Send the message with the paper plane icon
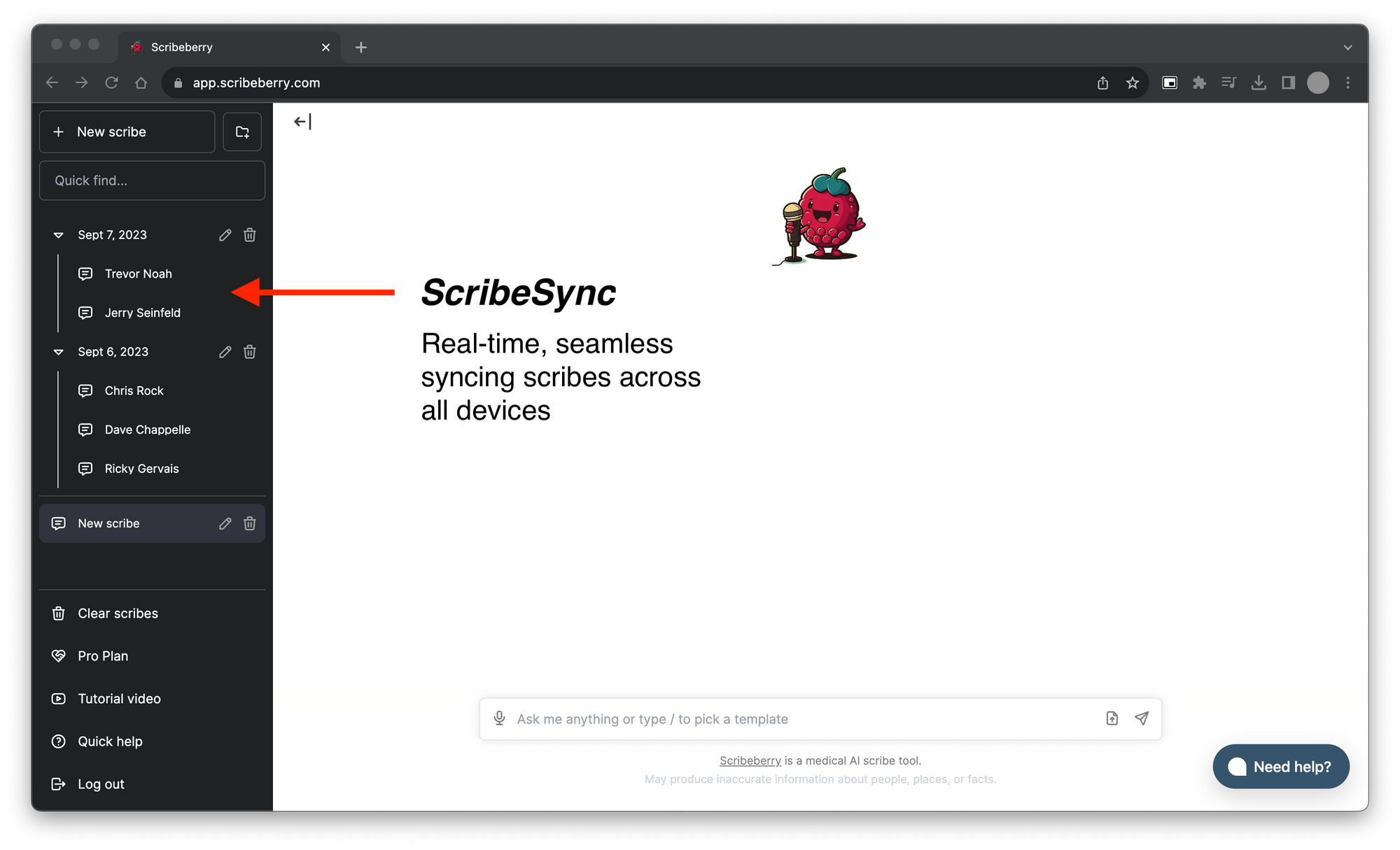 coord(1142,718)
